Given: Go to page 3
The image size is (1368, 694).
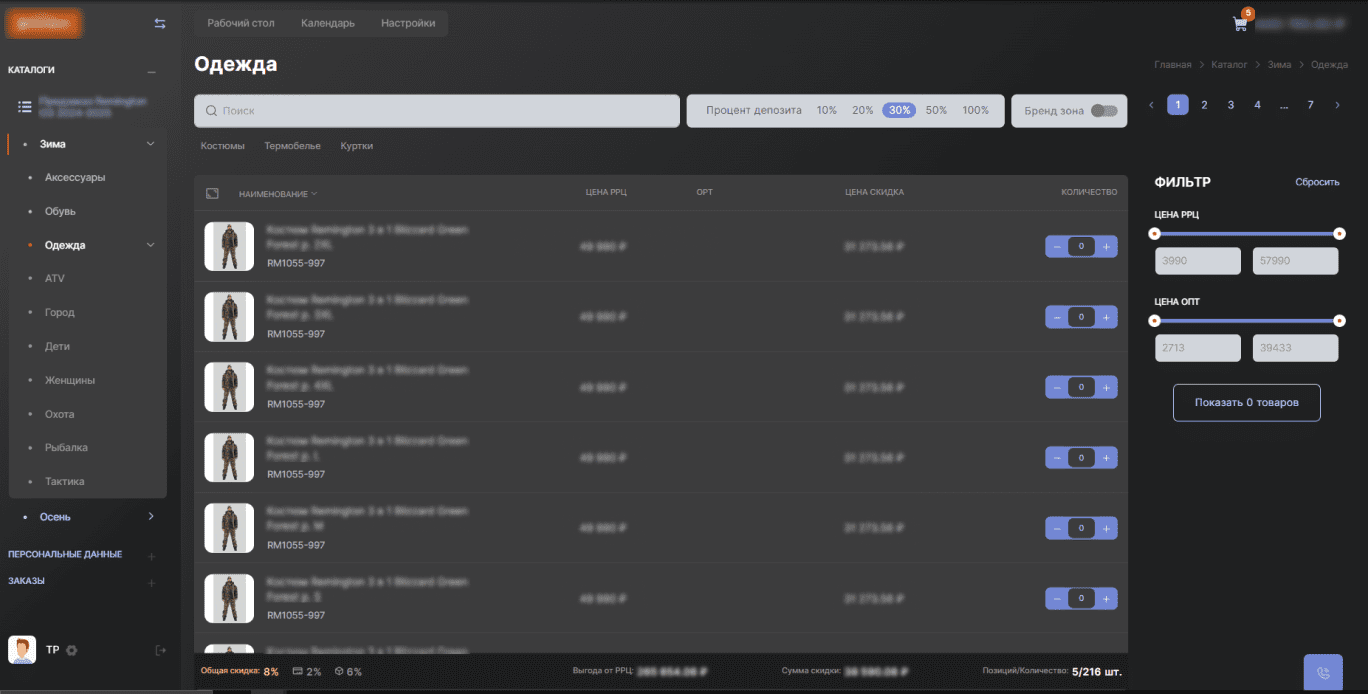Looking at the screenshot, I should (x=1231, y=105).
